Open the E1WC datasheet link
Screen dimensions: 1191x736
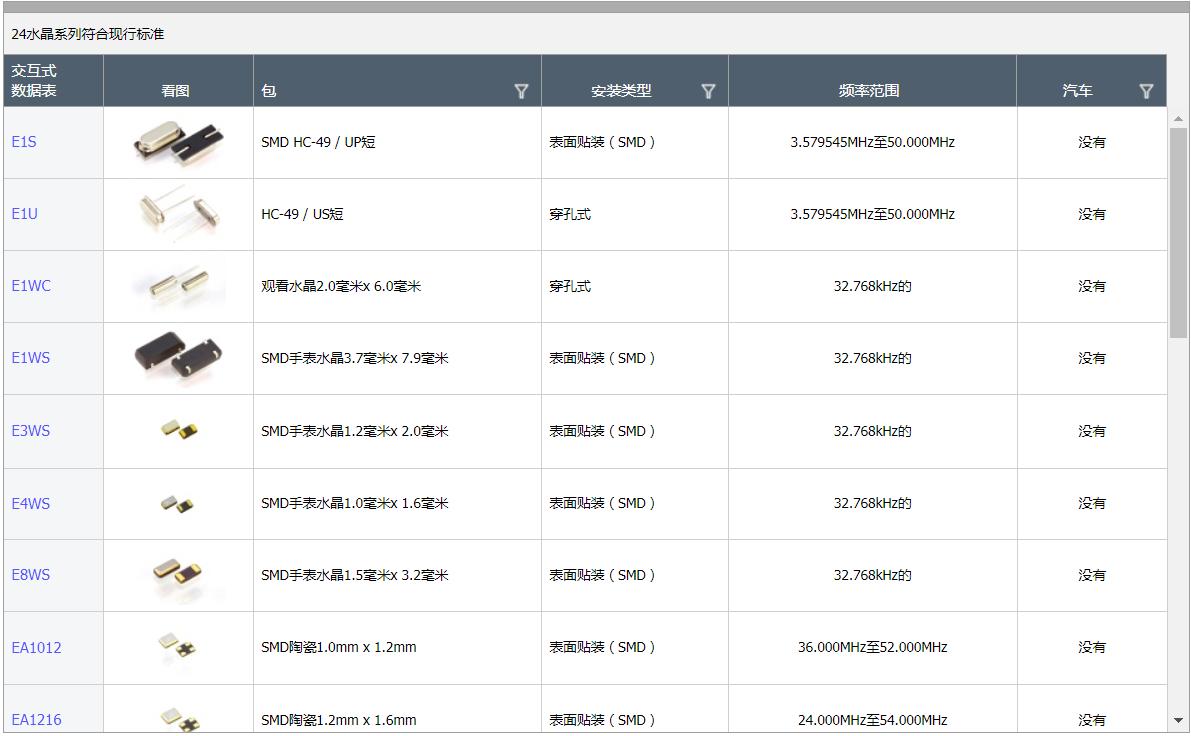pyautogui.click(x=31, y=286)
